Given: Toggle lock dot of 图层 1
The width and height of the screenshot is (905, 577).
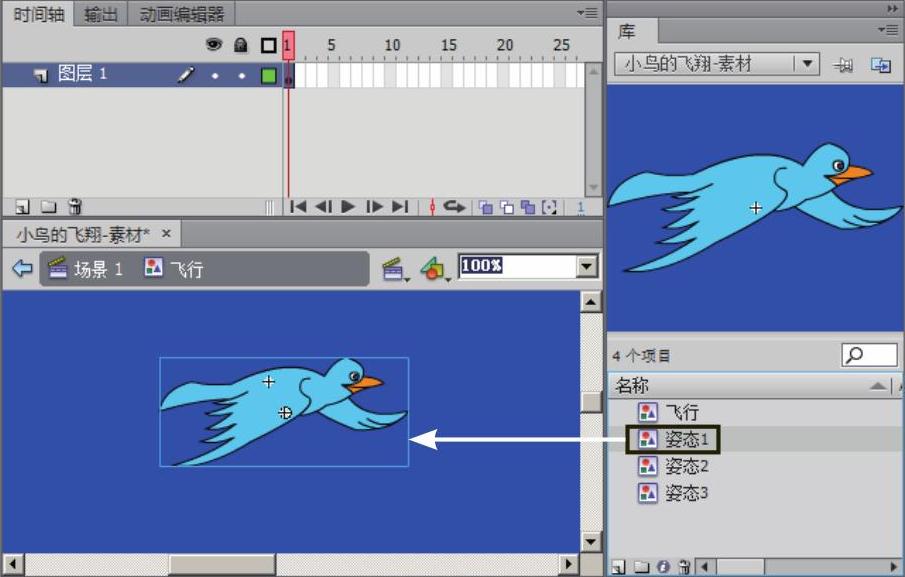Looking at the screenshot, I should 241,76.
